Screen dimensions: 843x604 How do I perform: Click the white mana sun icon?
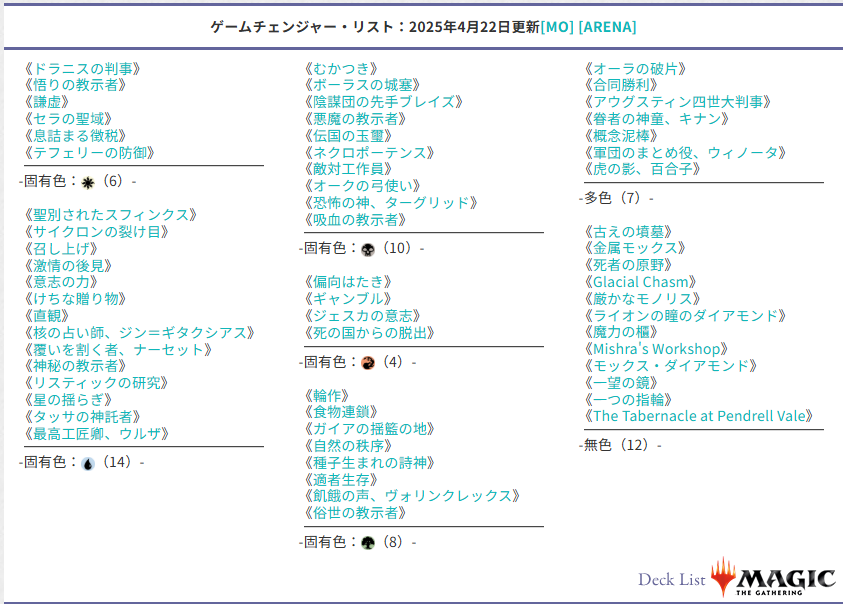88,183
